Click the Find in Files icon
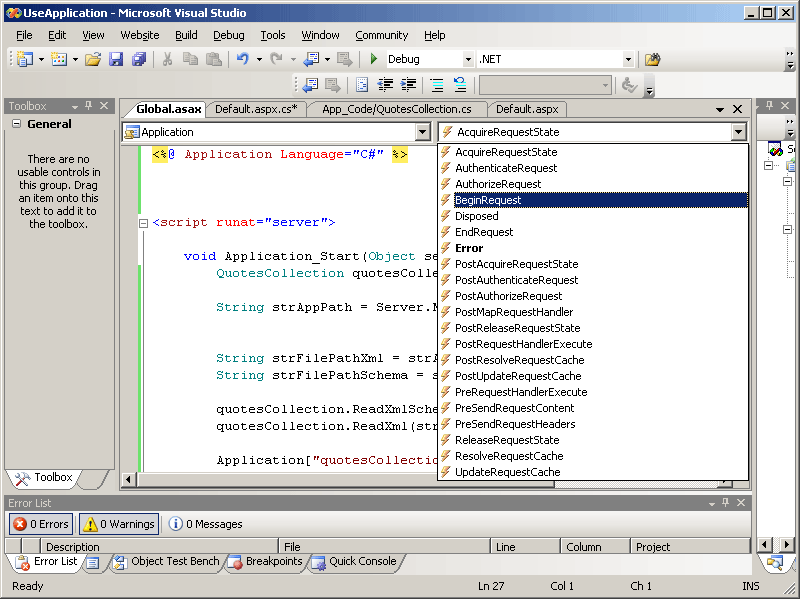 652,60
